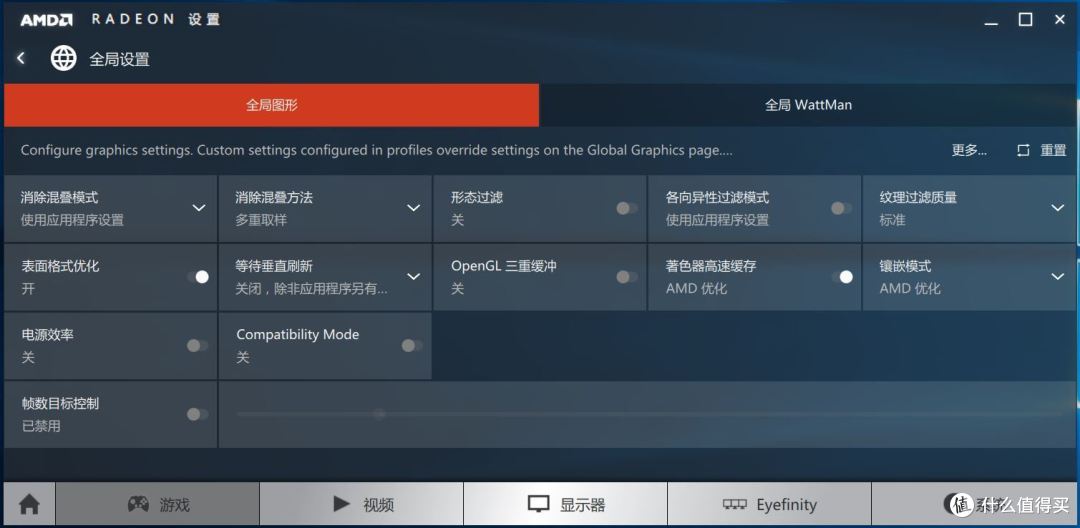
Task: Enable 电源效率 switch
Action: (x=197, y=346)
